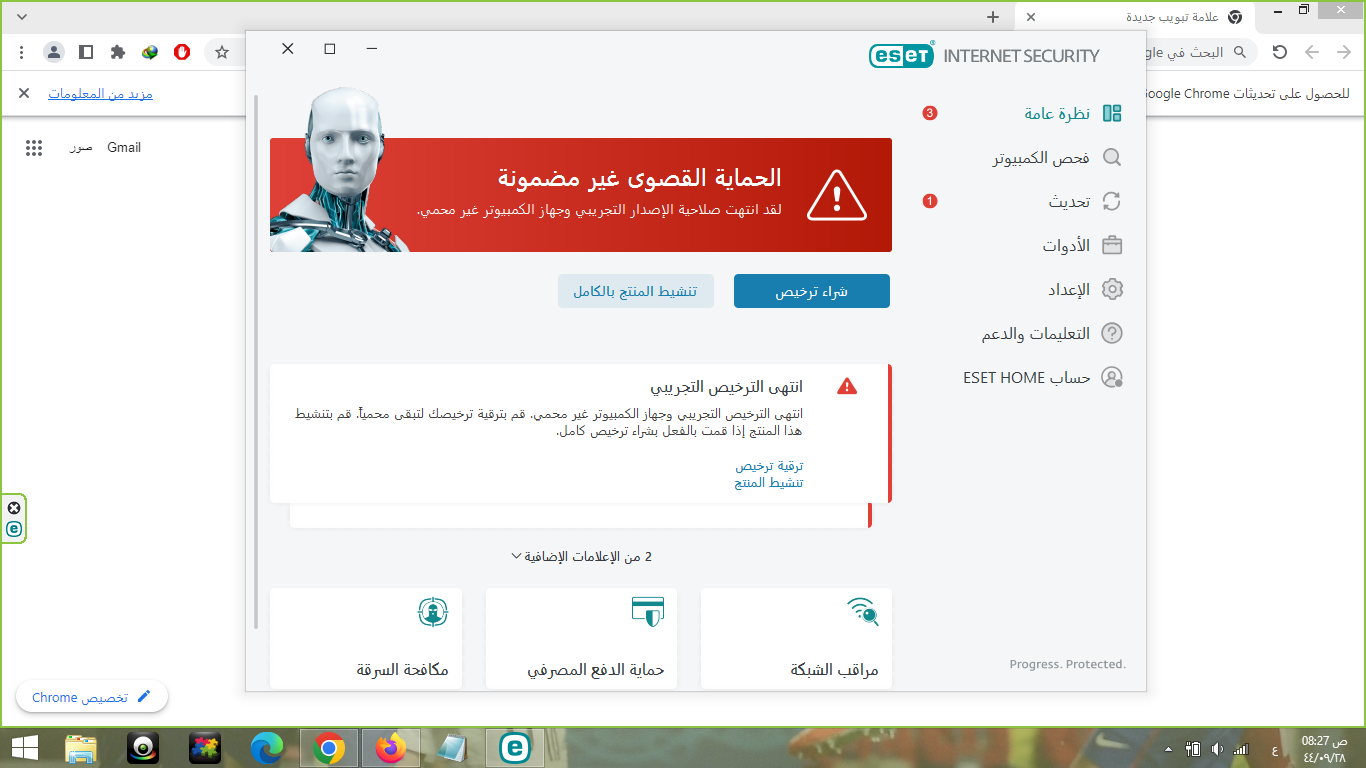Screen dimensions: 1366x768
Task: Click the ESET HOME account user icon
Action: point(1111,377)
